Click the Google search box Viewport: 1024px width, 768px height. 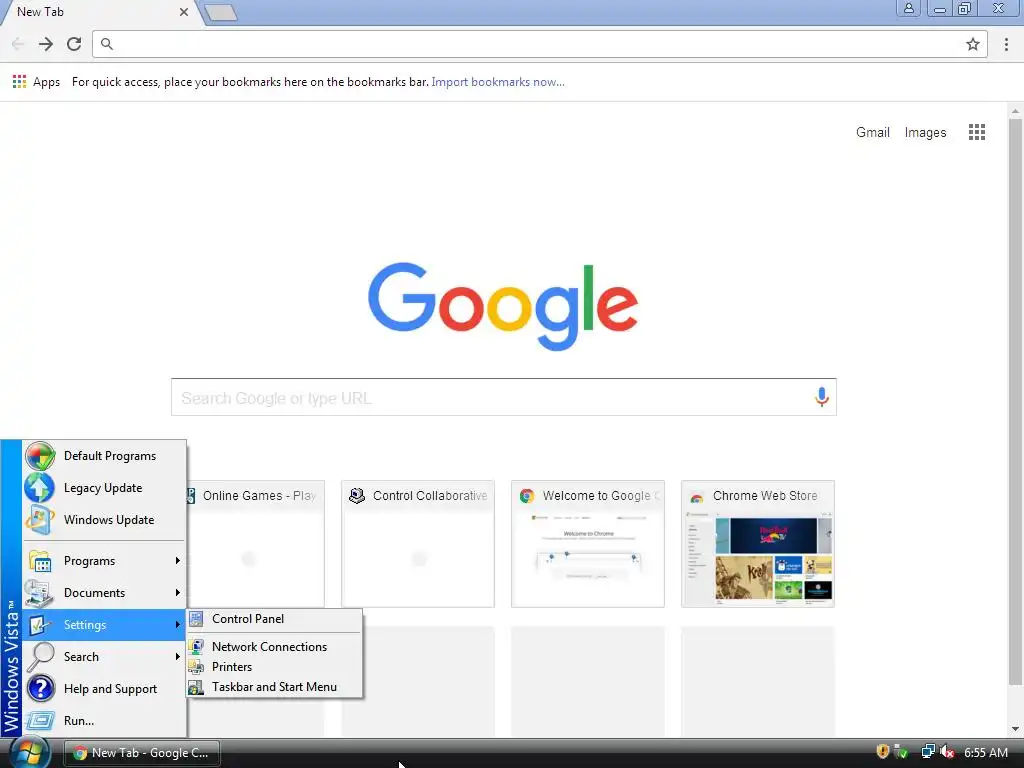tap(504, 397)
